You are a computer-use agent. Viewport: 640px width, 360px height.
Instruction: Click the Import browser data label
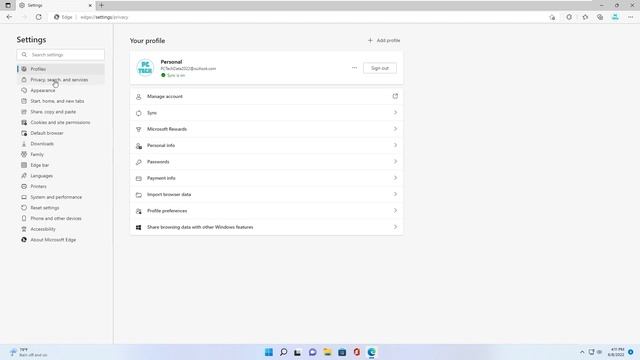pyautogui.click(x=169, y=195)
